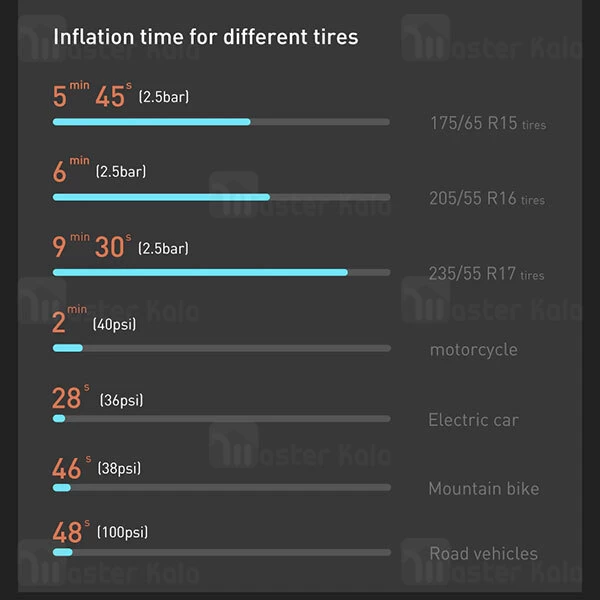The width and height of the screenshot is (600, 600).
Task: Select the "205/55 R16 tires" label
Action: click(487, 198)
